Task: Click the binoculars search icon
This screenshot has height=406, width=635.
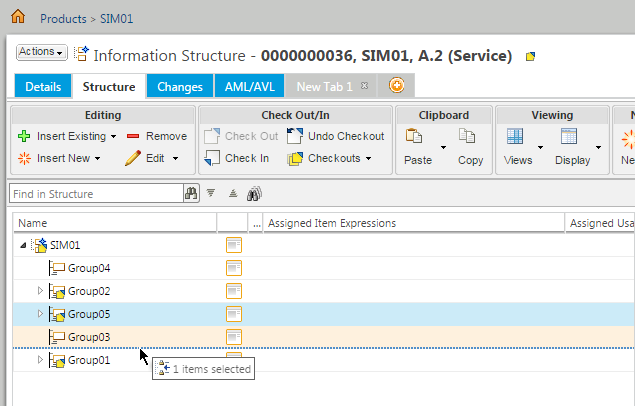Action: click(x=190, y=194)
